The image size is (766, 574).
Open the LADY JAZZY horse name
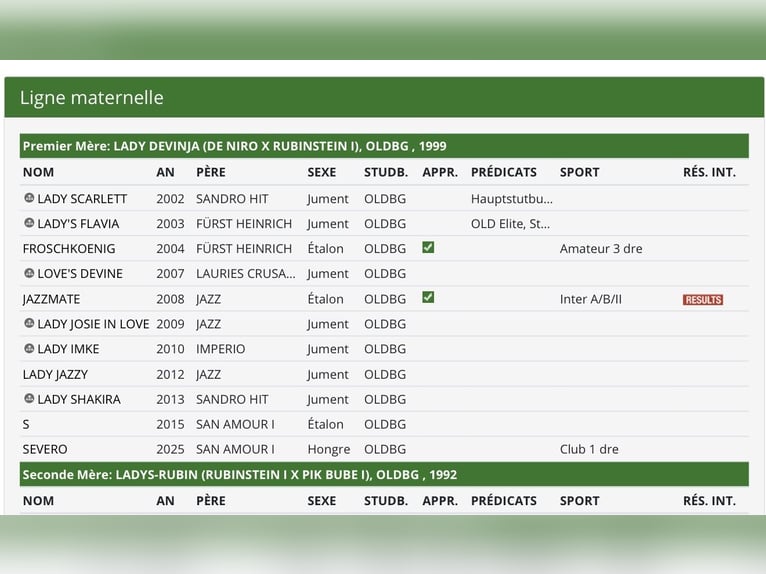pyautogui.click(x=55, y=375)
